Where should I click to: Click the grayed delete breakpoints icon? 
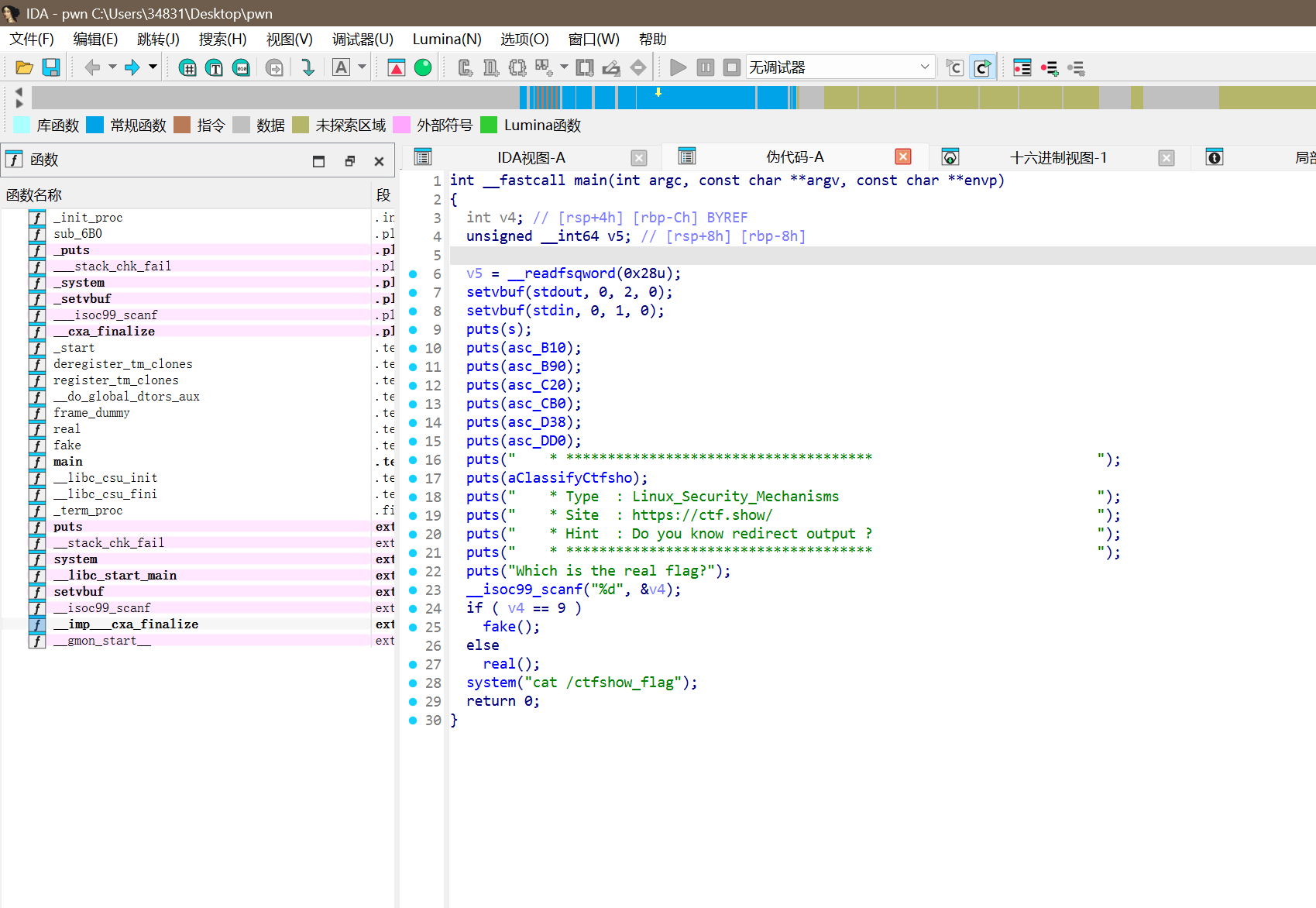[x=1076, y=68]
